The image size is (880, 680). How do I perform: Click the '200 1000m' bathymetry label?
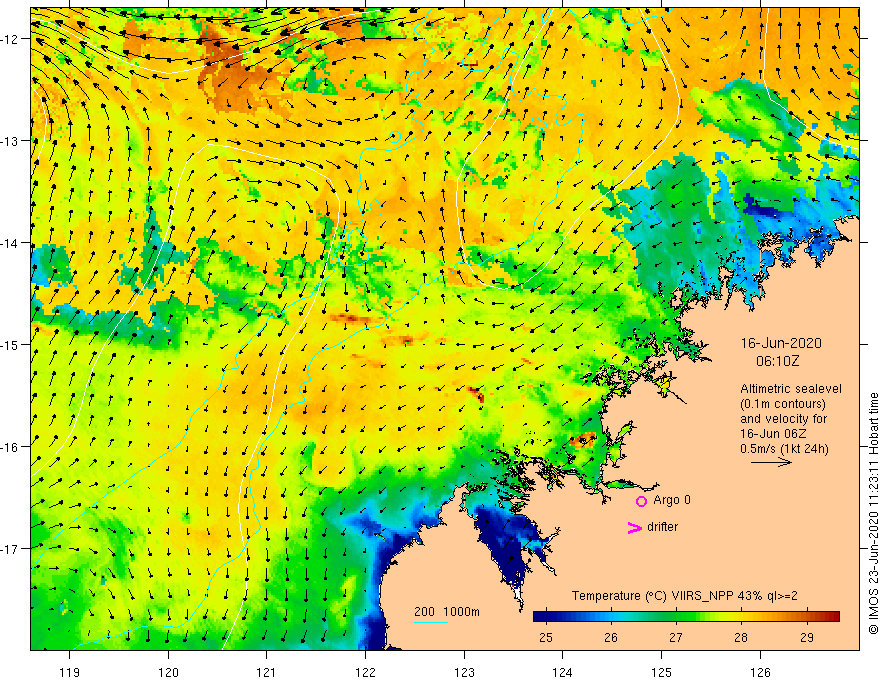447,612
